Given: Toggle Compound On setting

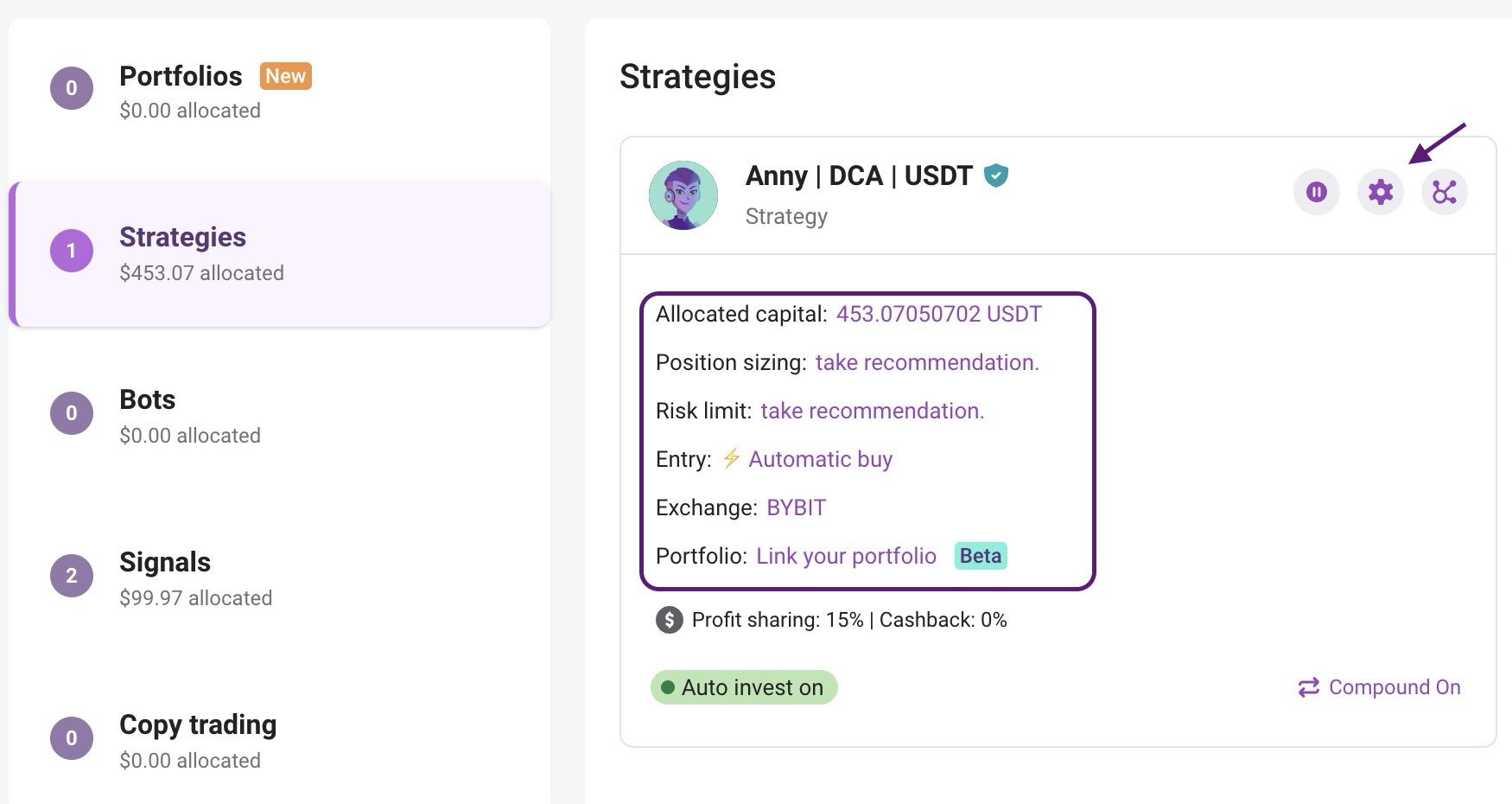Looking at the screenshot, I should pyautogui.click(x=1379, y=687).
